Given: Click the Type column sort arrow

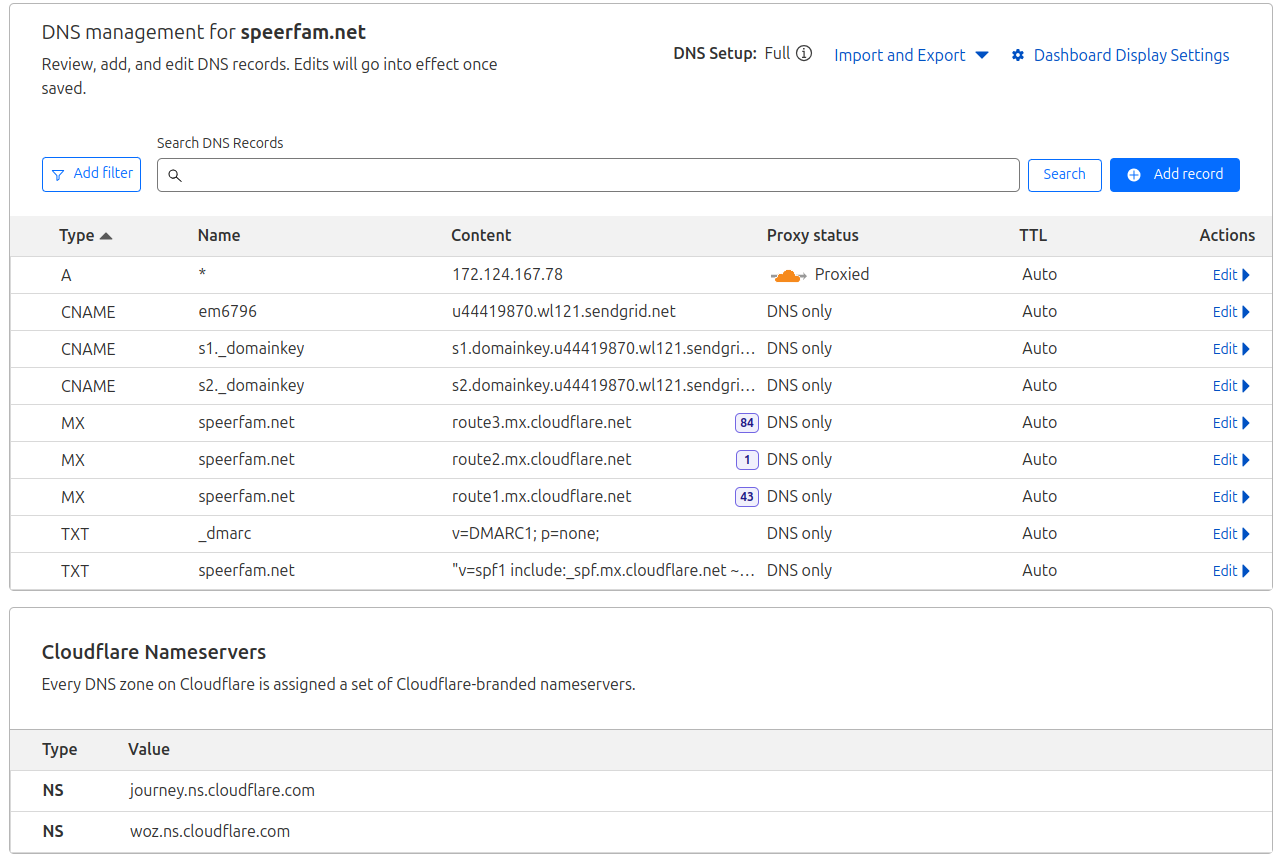Looking at the screenshot, I should 106,237.
